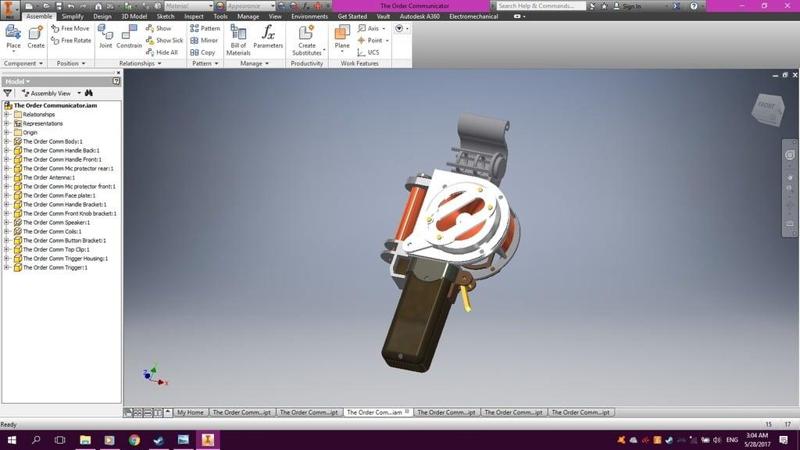Close the model browser panel
Viewport: 800px width, 450px height.
click(118, 72)
